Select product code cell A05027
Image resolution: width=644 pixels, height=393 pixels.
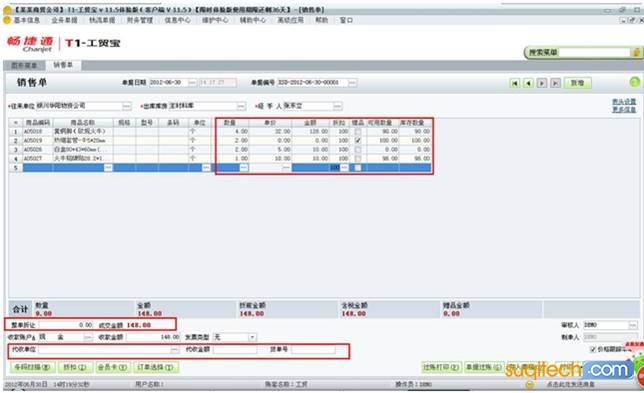37,159
